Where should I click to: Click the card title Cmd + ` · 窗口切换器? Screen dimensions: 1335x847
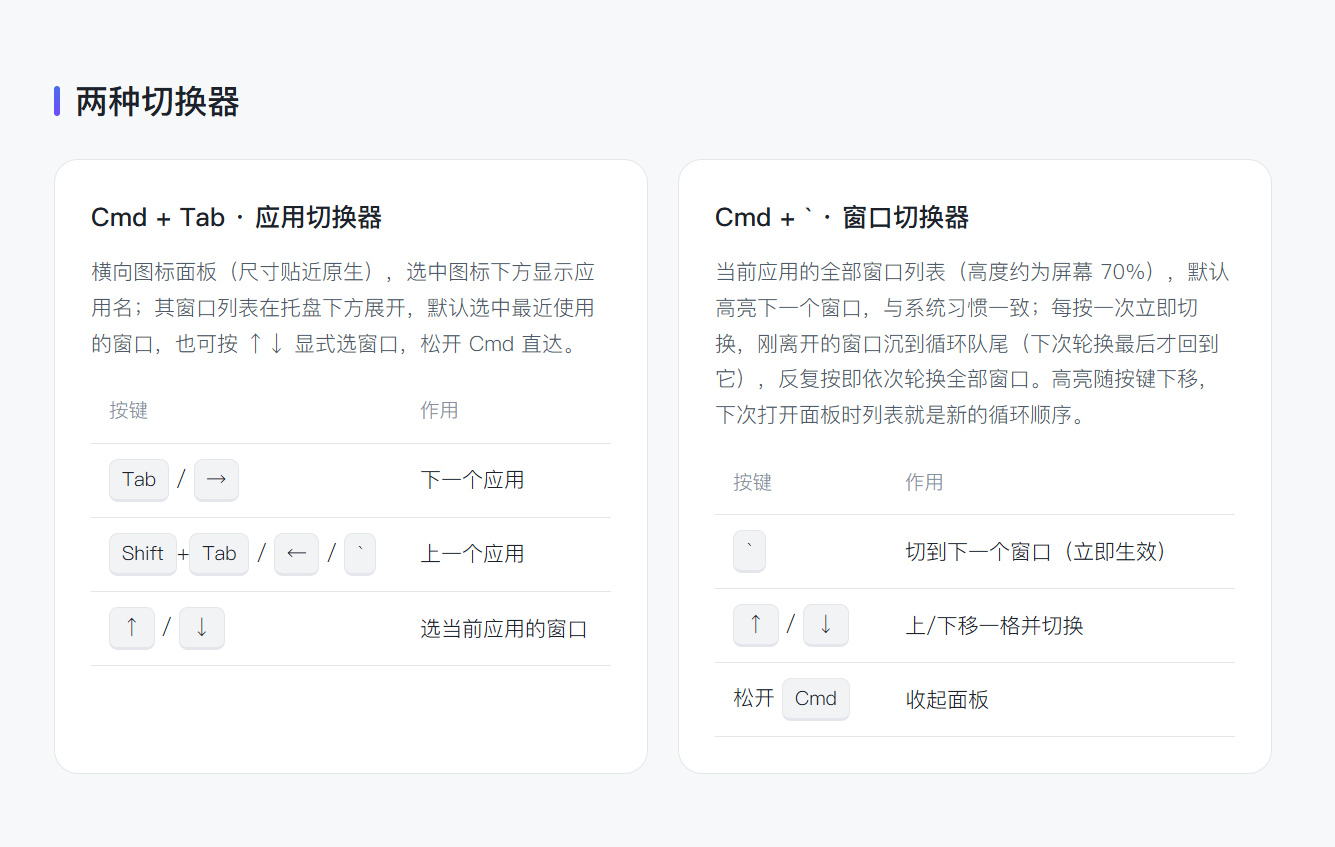click(x=842, y=217)
